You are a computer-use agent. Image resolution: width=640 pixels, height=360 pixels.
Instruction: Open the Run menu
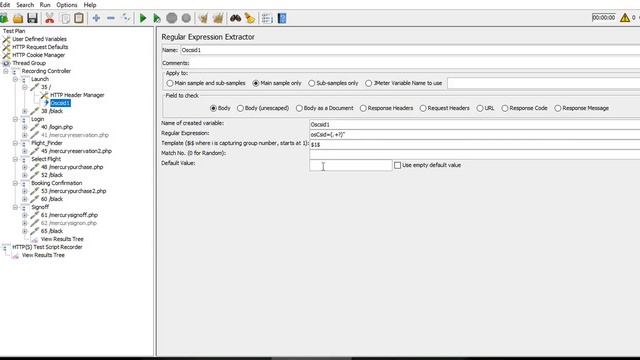(45, 5)
